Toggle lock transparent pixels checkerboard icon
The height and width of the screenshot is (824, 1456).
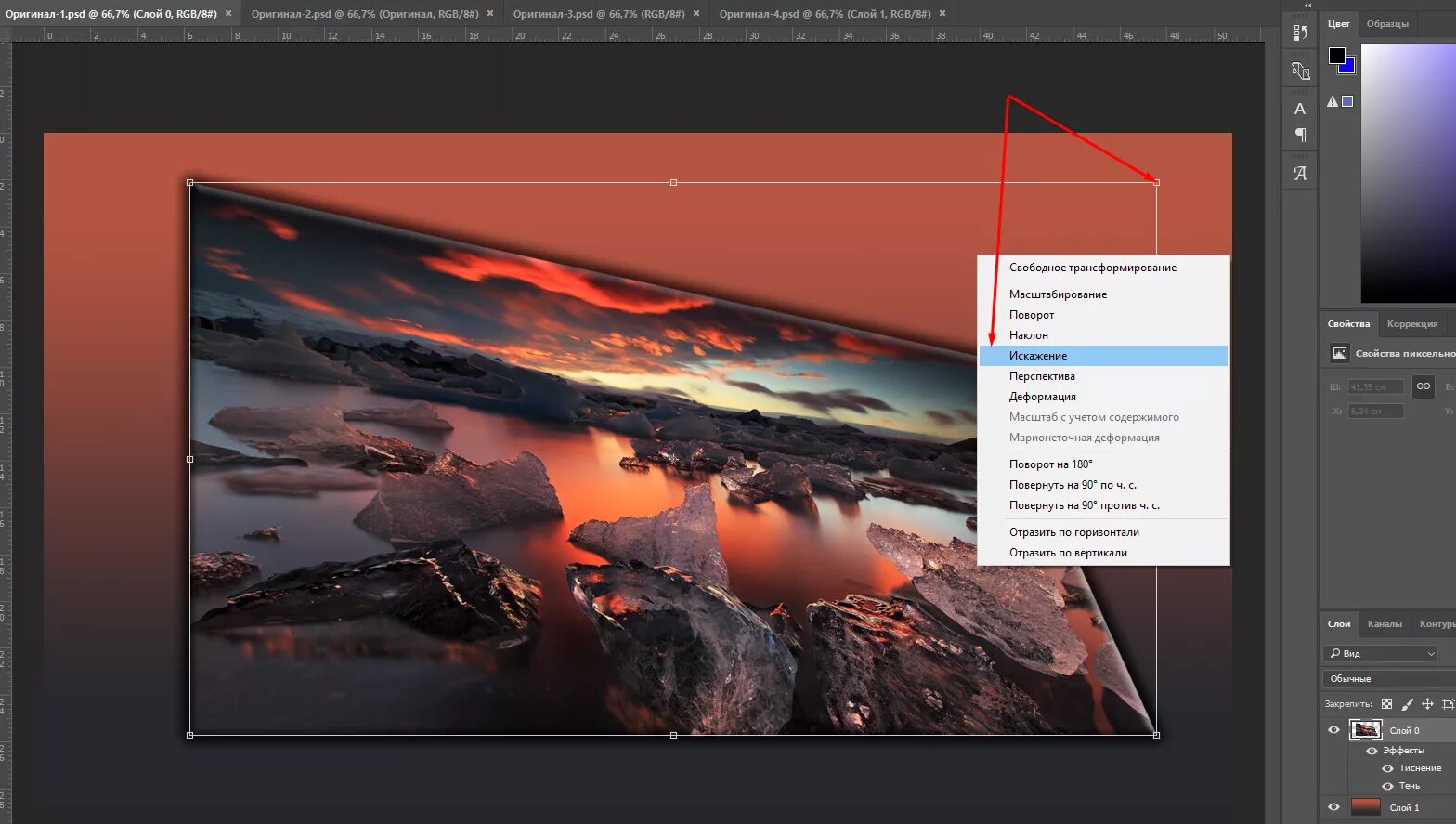tap(1386, 704)
